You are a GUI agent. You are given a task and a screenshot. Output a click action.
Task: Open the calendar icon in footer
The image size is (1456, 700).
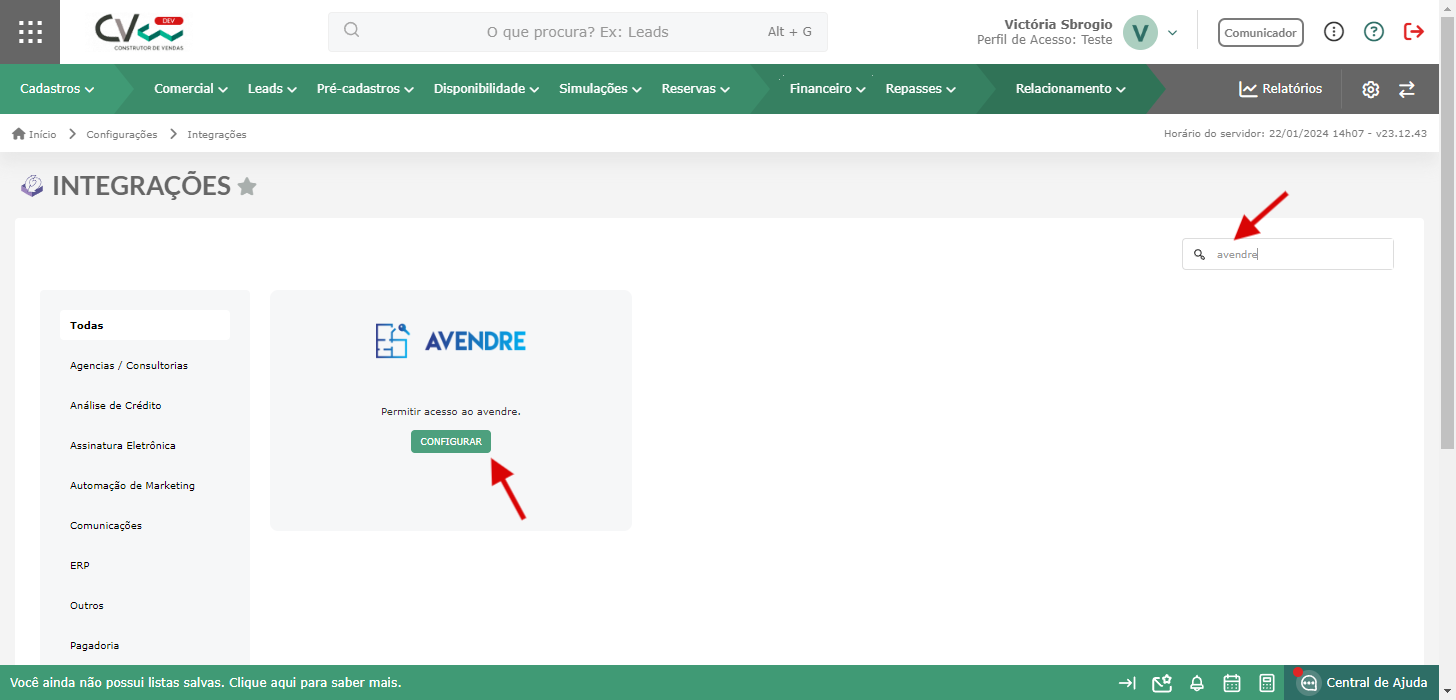1232,683
